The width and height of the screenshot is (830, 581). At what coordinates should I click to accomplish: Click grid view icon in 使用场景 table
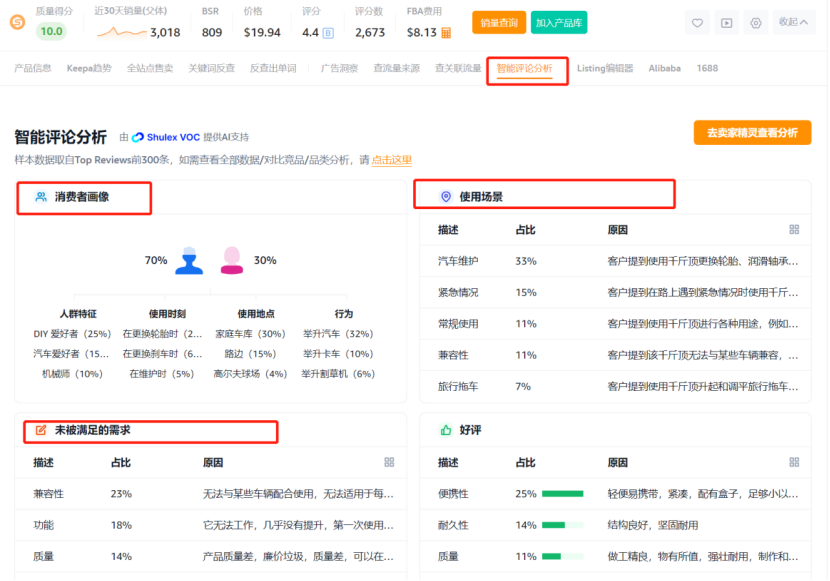[794, 230]
